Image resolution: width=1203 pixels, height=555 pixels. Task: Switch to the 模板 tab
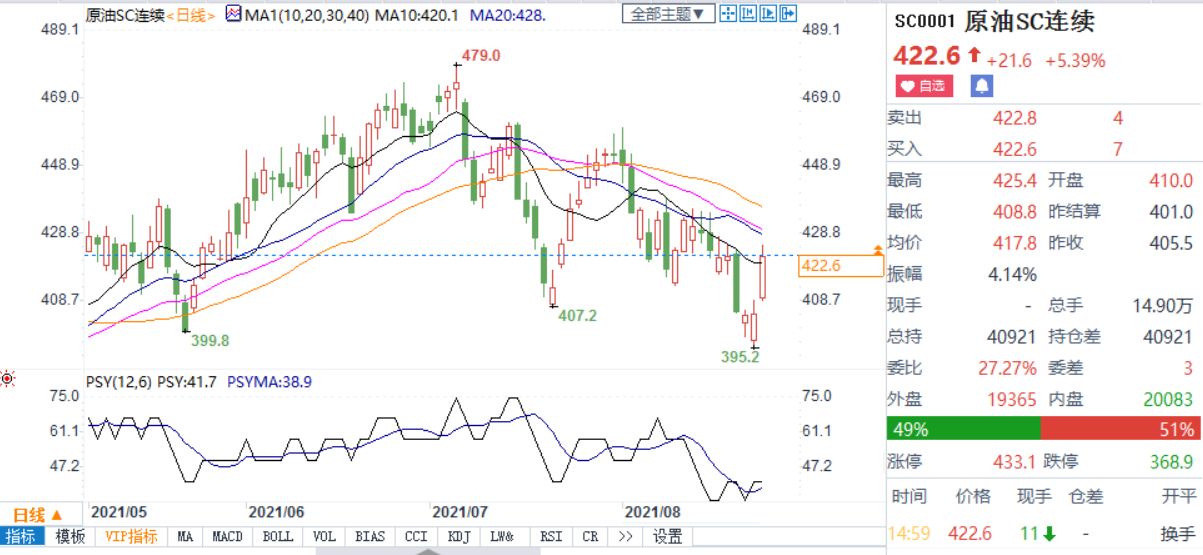pos(70,536)
